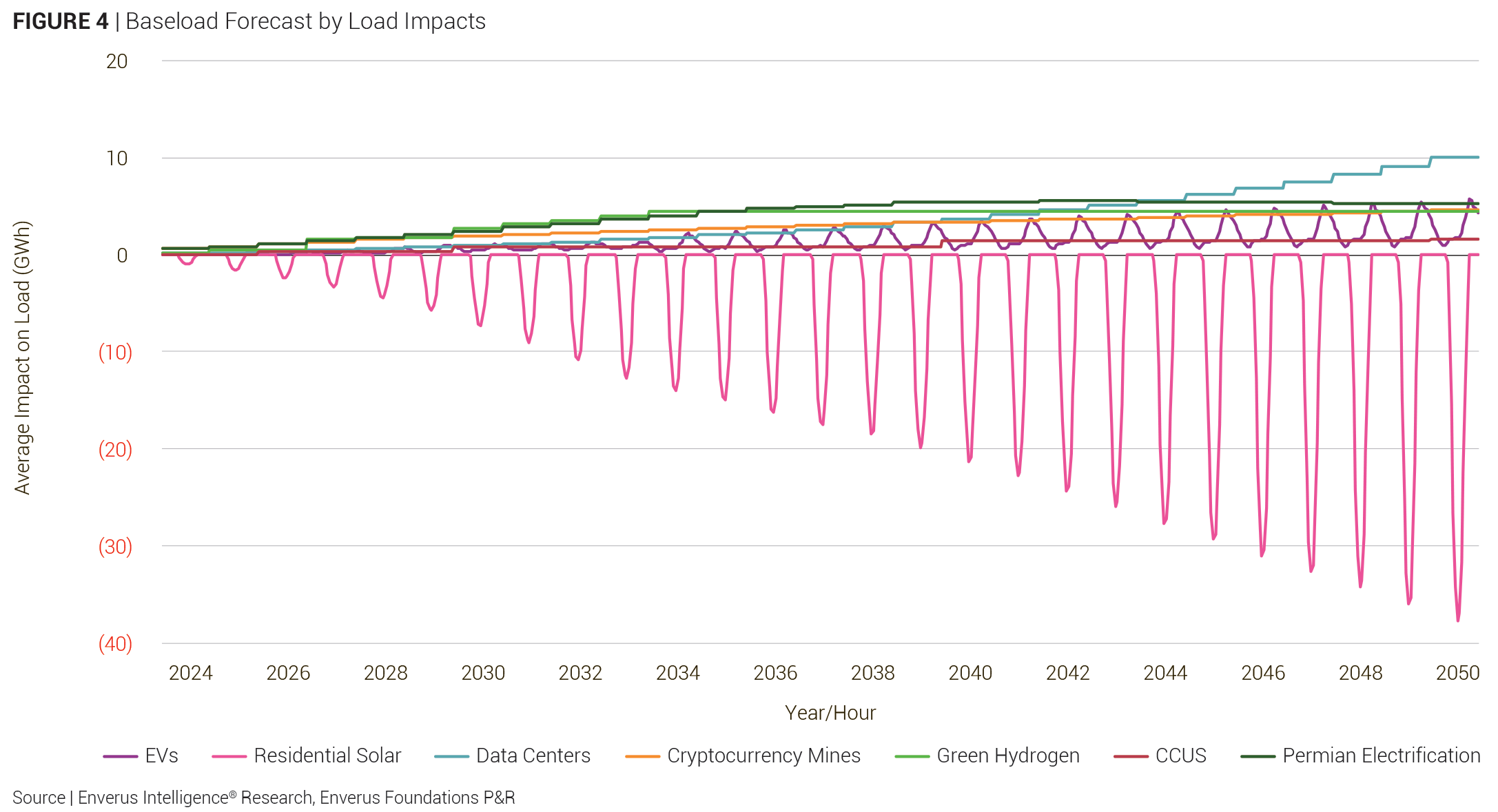Screen dimensions: 1498x812
Task: Click the Permian Electrification dark green swatch
Action: [1258, 756]
